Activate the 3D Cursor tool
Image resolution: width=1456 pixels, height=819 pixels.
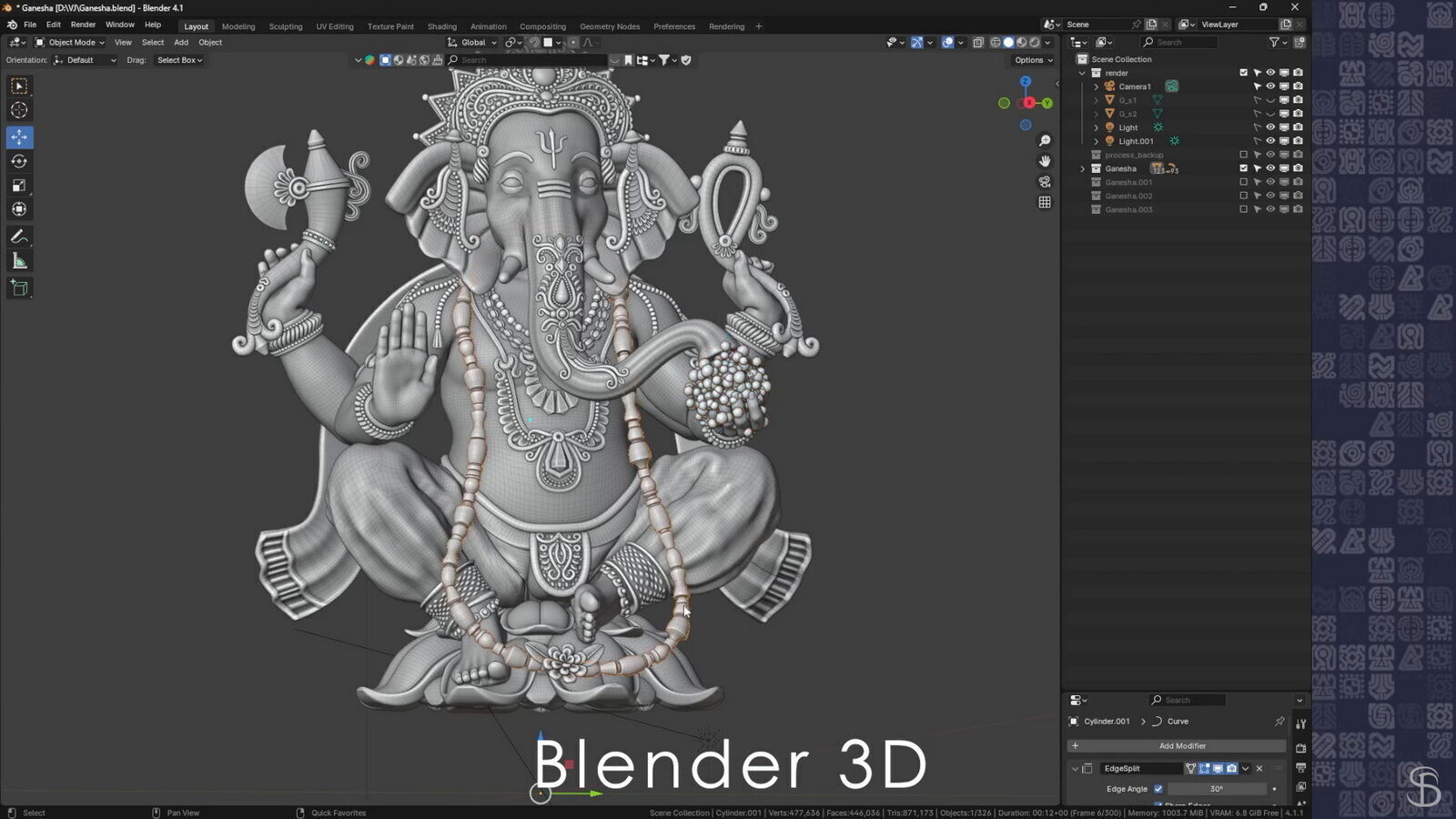tap(19, 110)
